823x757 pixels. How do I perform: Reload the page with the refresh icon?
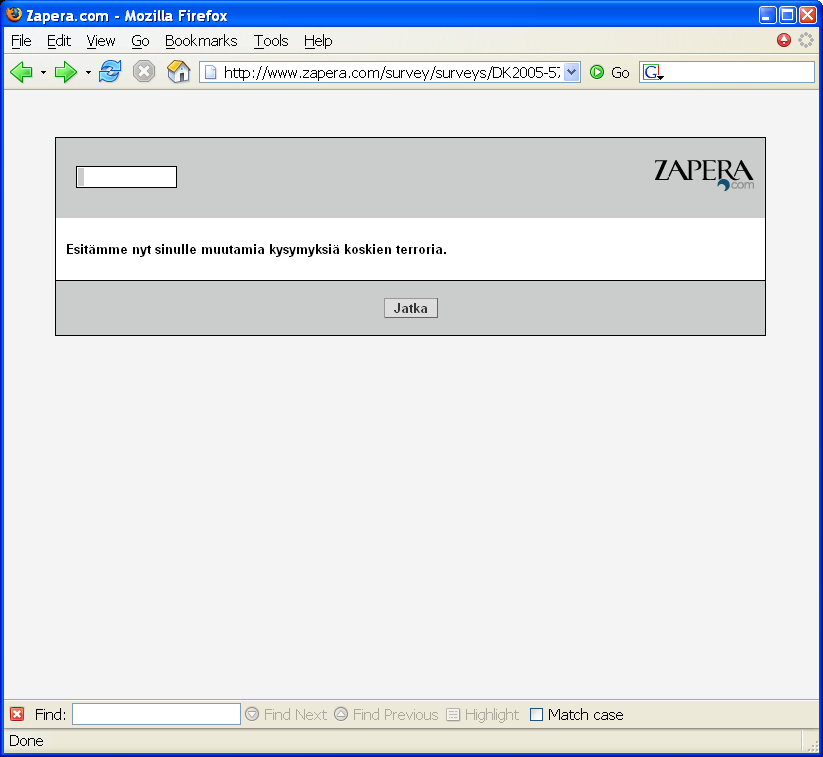tap(110, 72)
